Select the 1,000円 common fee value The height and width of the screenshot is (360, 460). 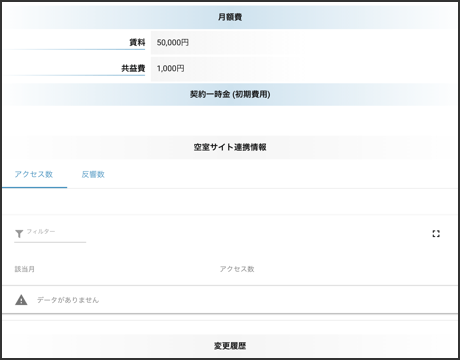click(x=170, y=68)
